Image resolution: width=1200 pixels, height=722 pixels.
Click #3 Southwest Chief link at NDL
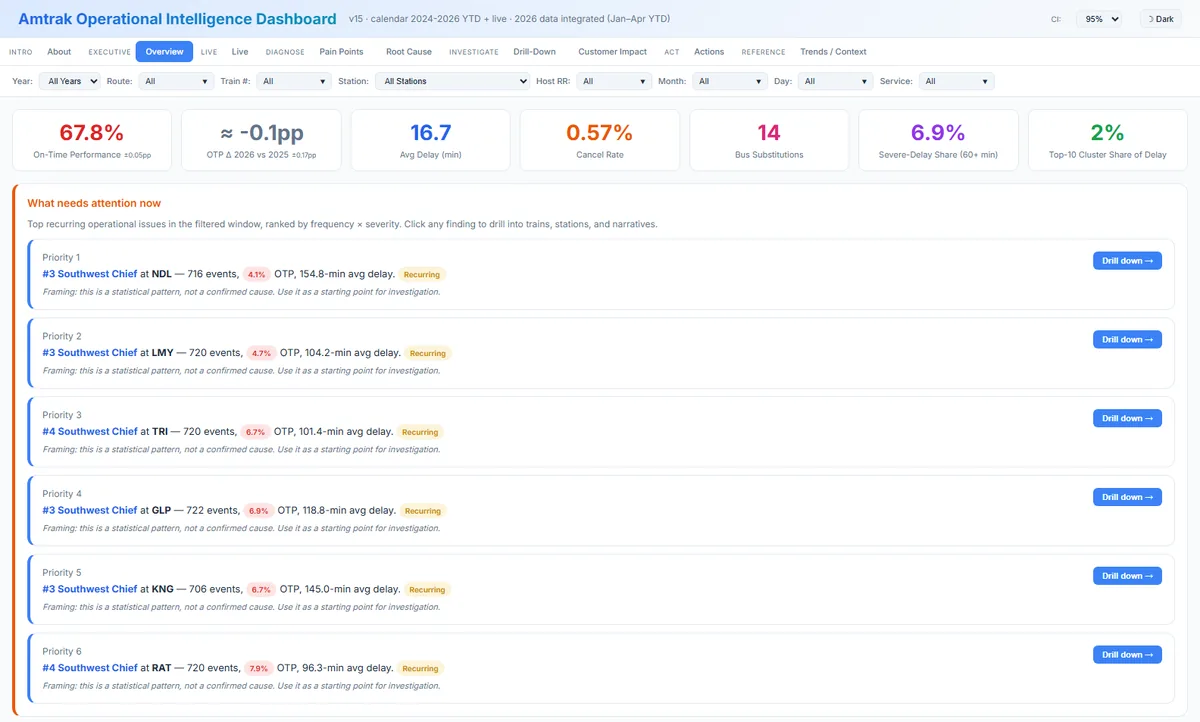(x=89, y=274)
